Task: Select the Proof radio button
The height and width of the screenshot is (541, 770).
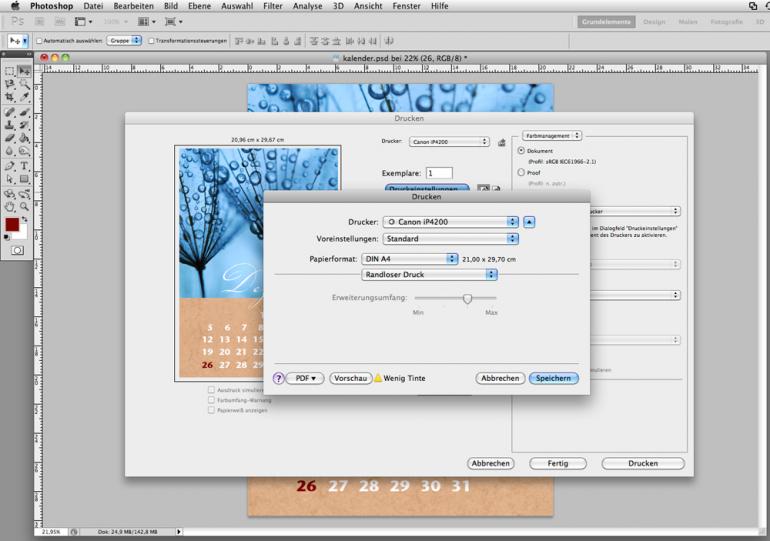Action: coord(521,172)
